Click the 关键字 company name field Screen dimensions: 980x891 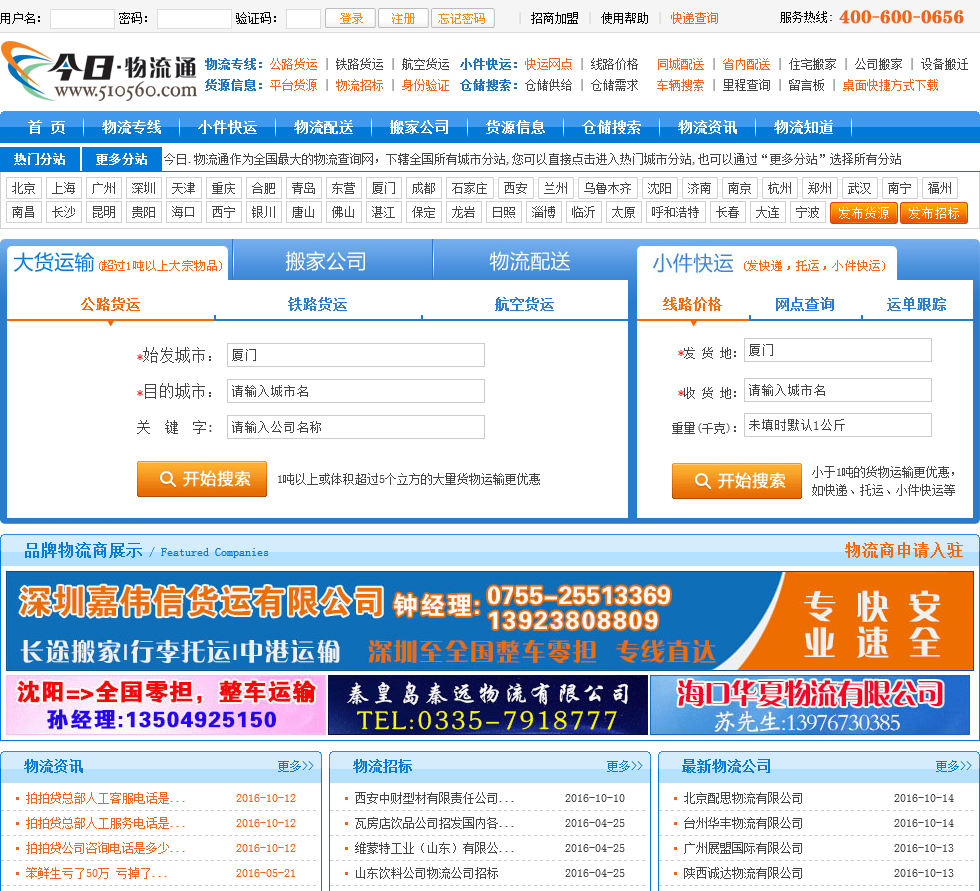356,427
